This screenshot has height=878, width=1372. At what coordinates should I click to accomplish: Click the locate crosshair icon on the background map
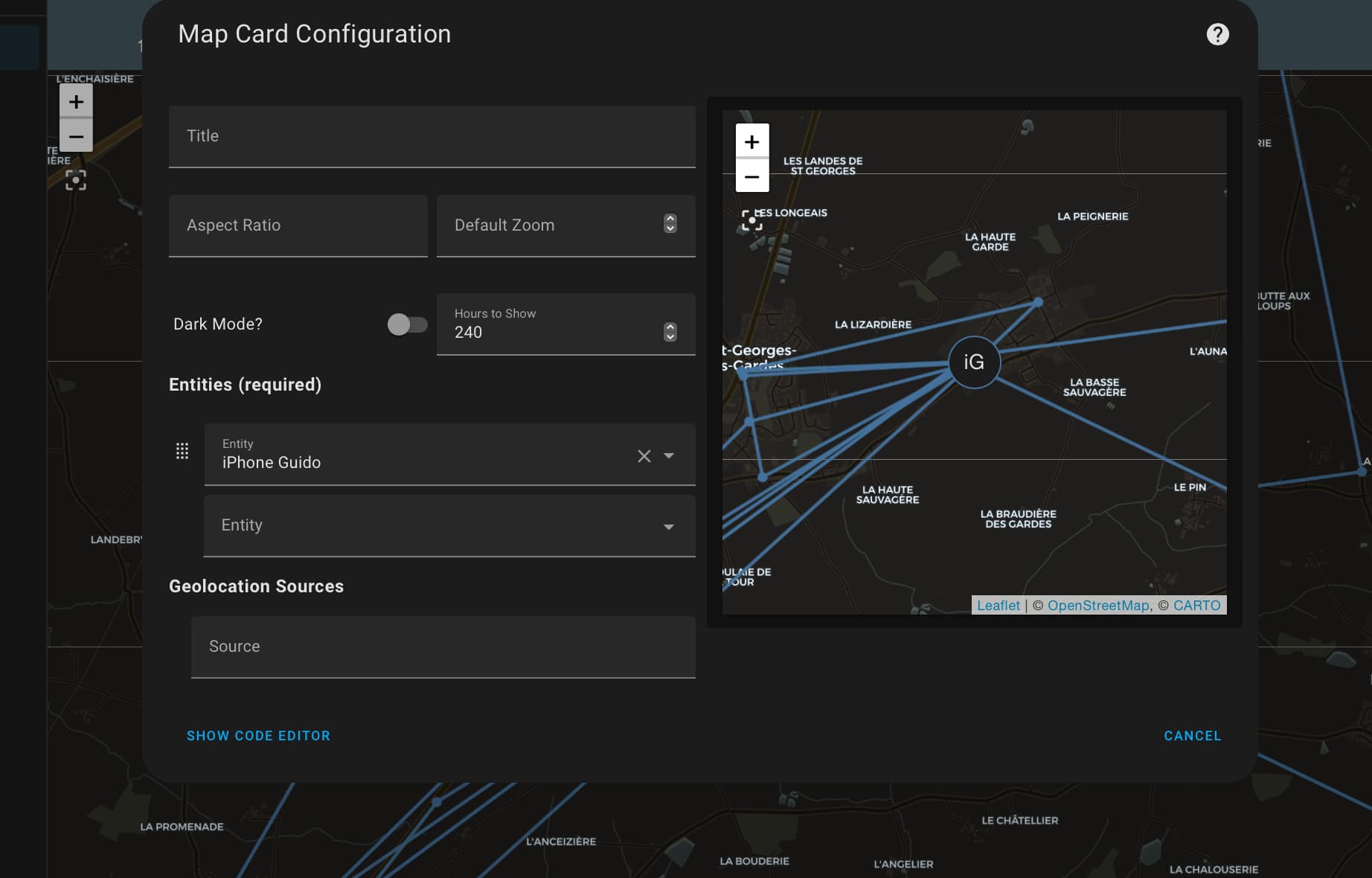coord(75,179)
